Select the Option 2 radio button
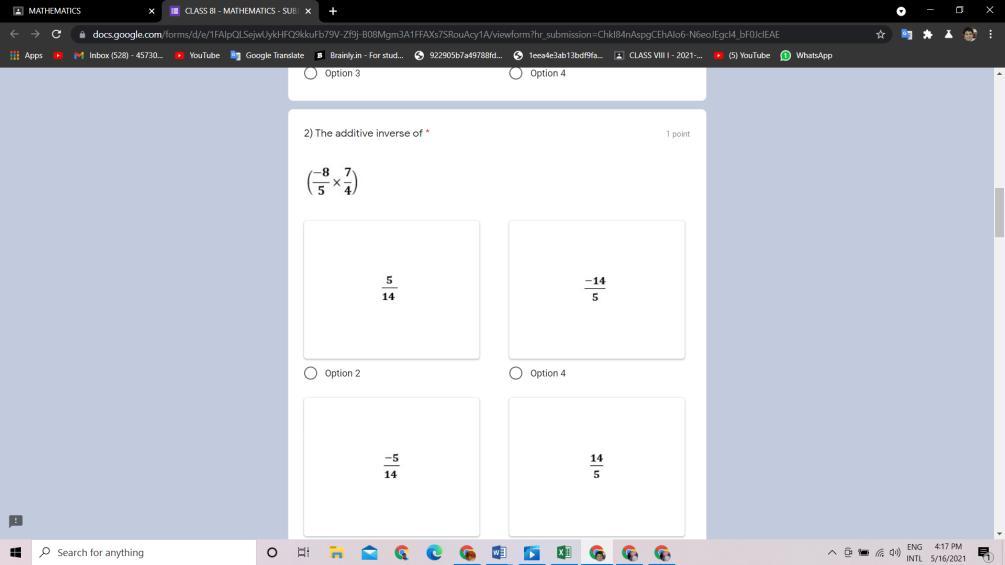The height and width of the screenshot is (565, 1005). point(310,373)
